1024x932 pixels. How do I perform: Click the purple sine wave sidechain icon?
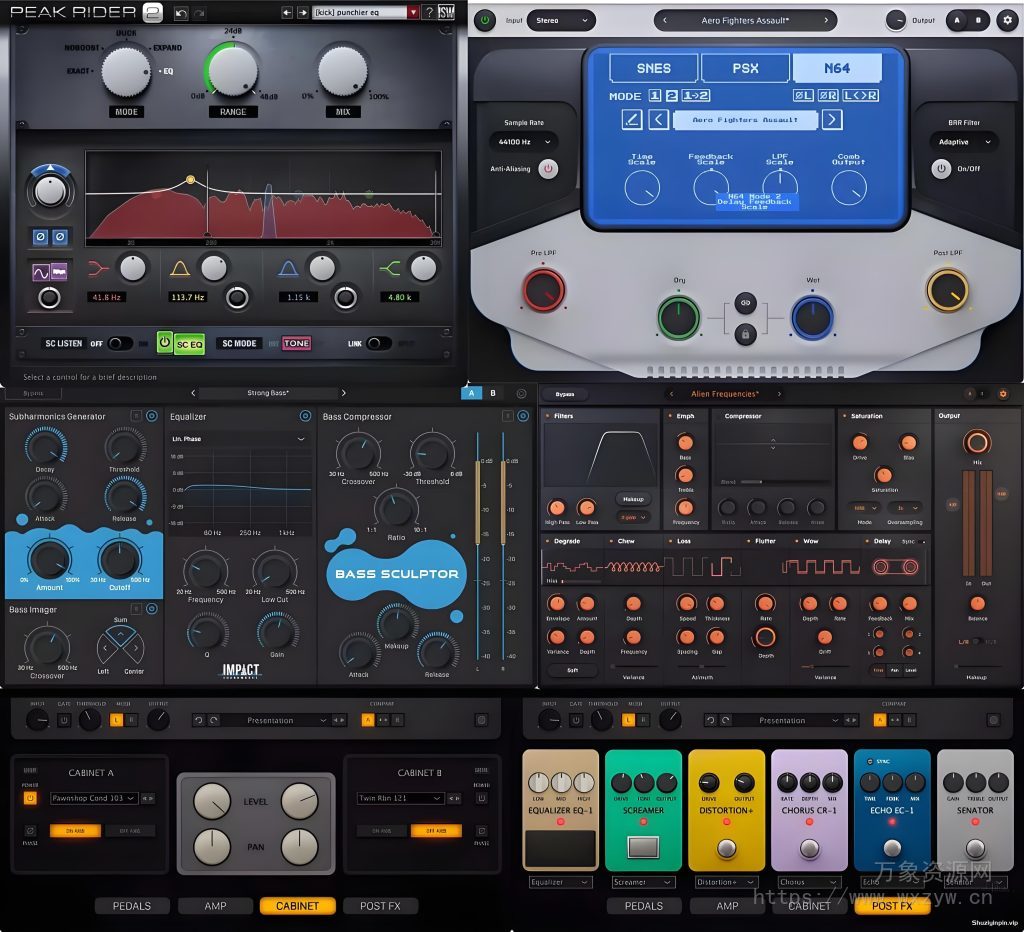point(40,270)
